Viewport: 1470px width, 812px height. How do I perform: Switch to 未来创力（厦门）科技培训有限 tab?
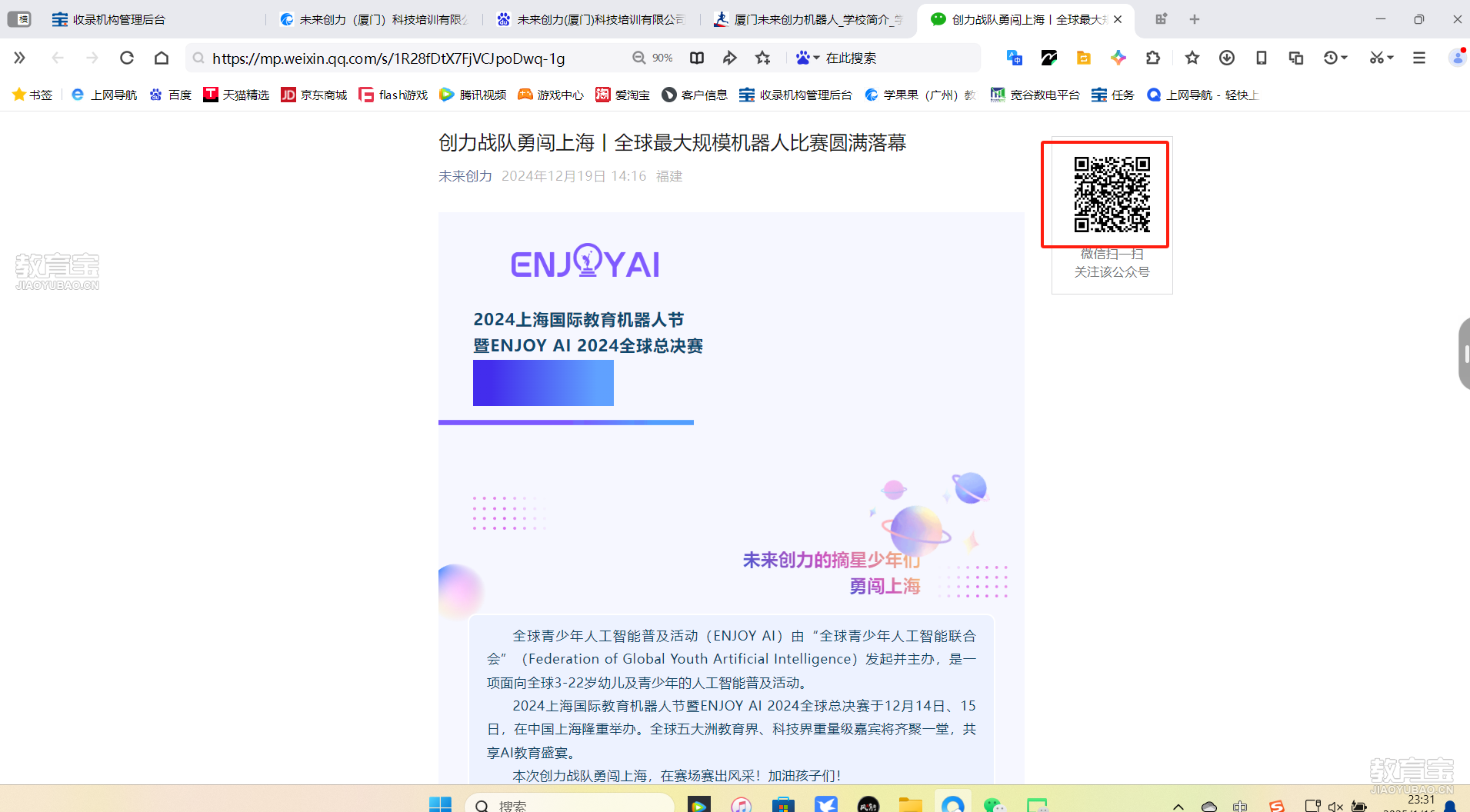(373, 19)
